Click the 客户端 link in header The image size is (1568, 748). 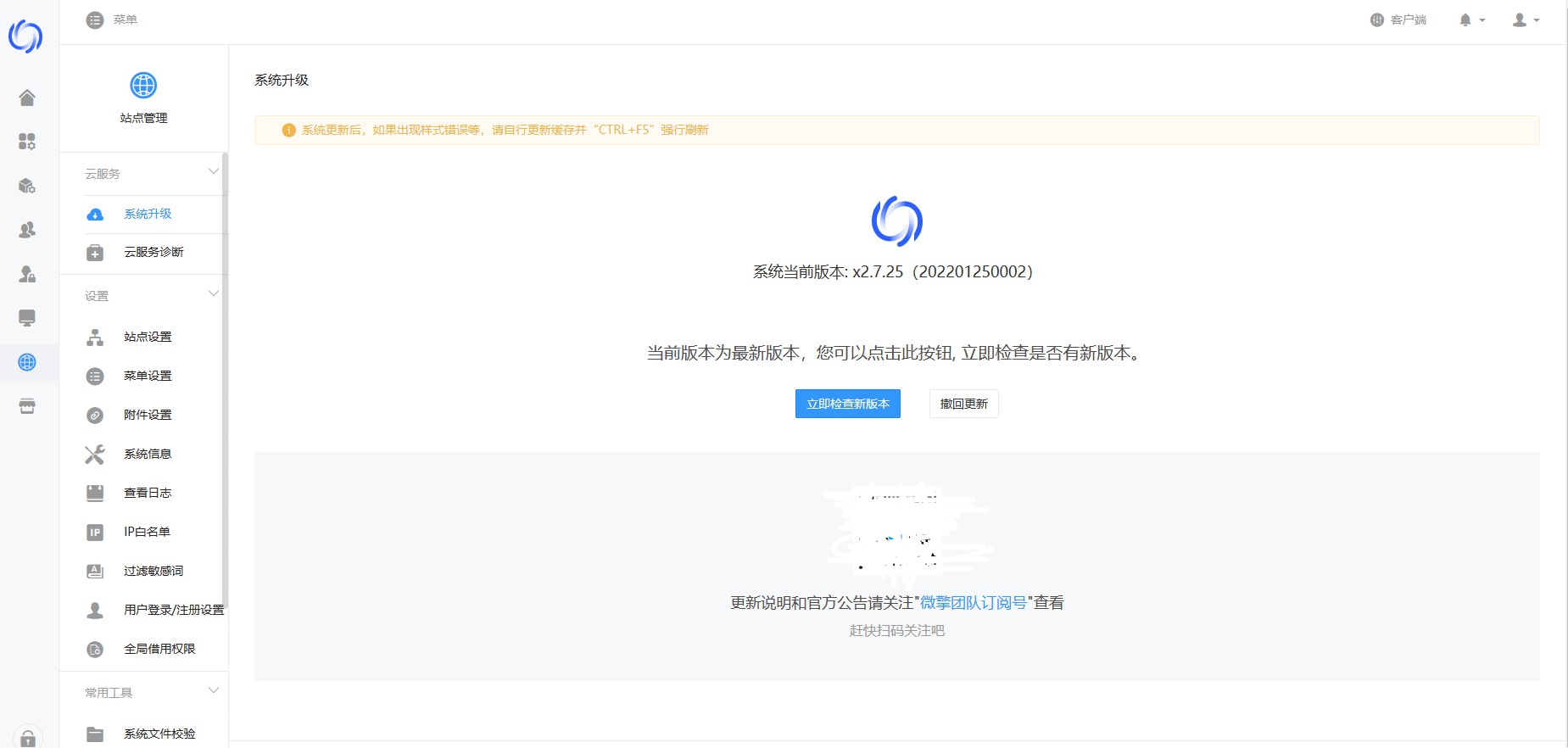(x=1398, y=20)
